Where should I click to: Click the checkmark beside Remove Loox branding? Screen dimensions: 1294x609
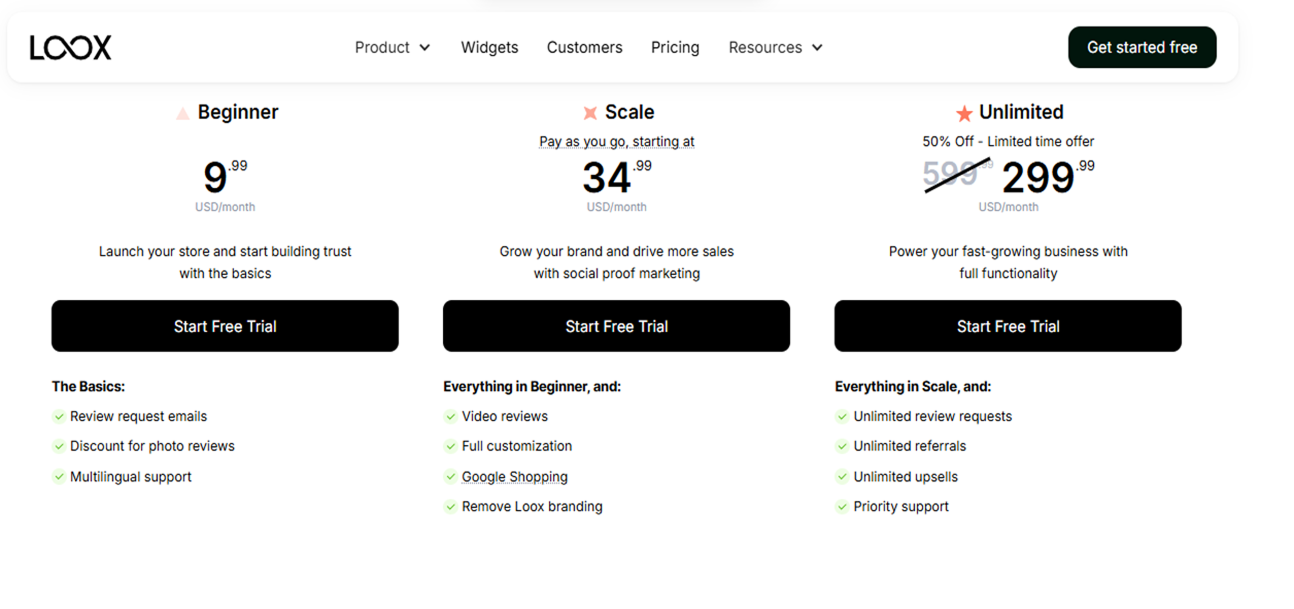click(451, 507)
